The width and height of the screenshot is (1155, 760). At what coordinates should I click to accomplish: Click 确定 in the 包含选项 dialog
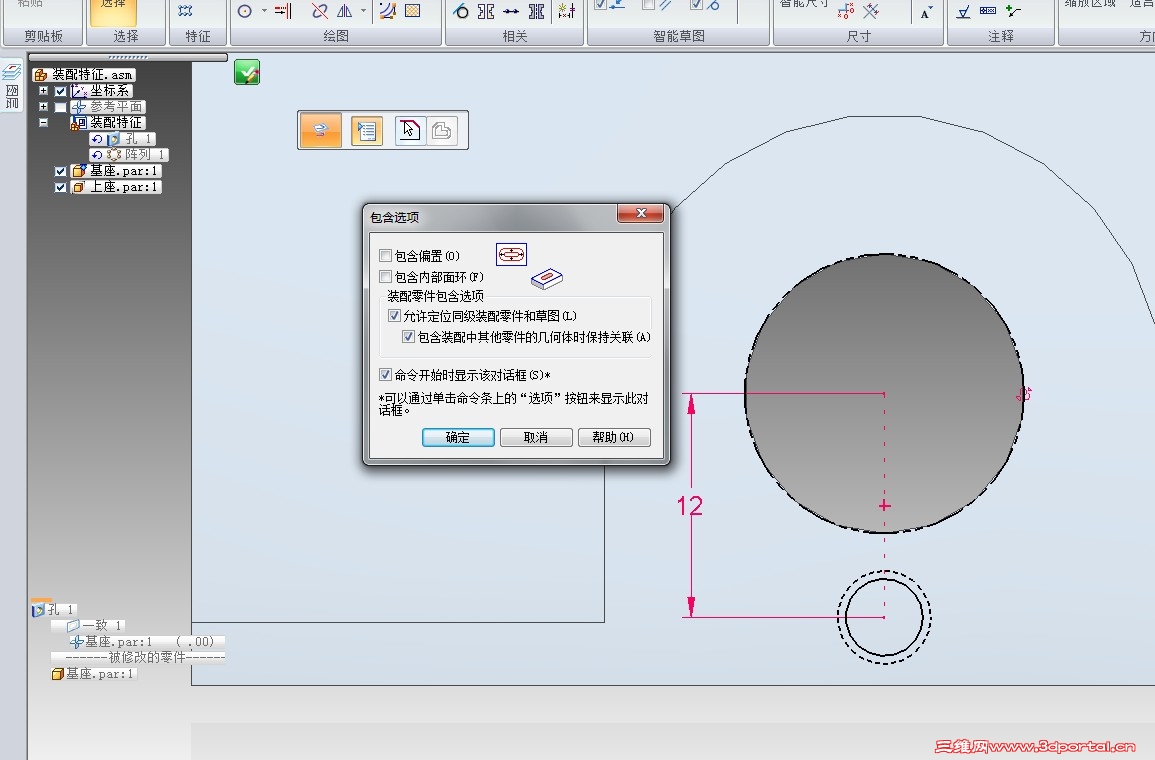point(458,437)
